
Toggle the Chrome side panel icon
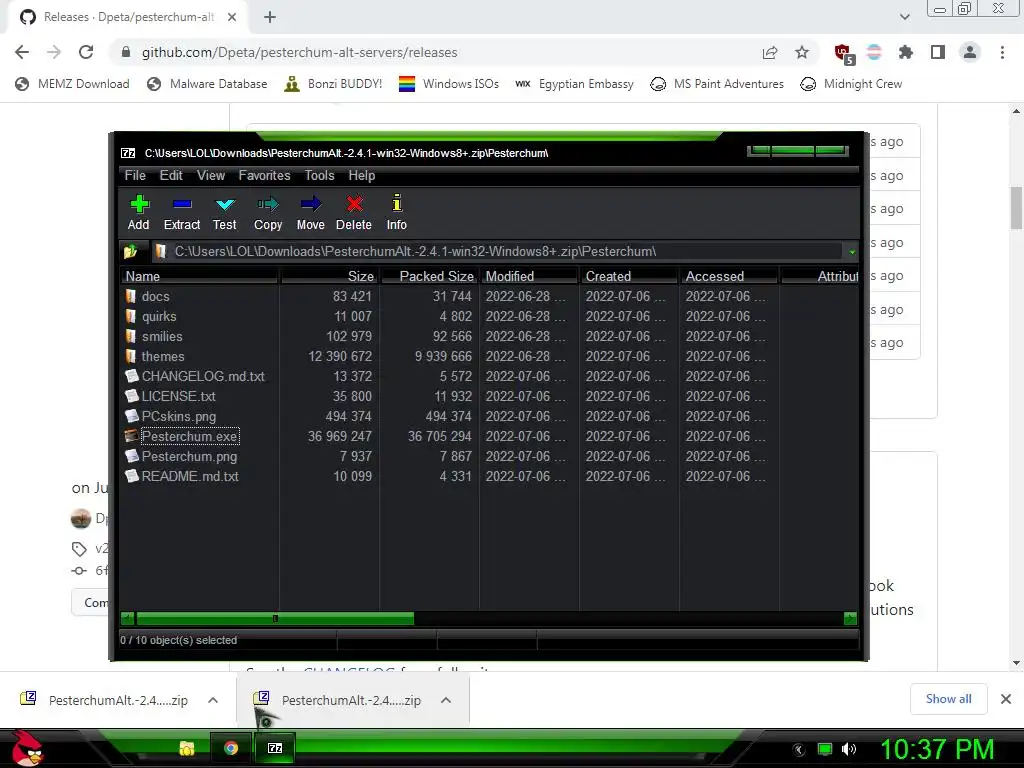click(938, 52)
